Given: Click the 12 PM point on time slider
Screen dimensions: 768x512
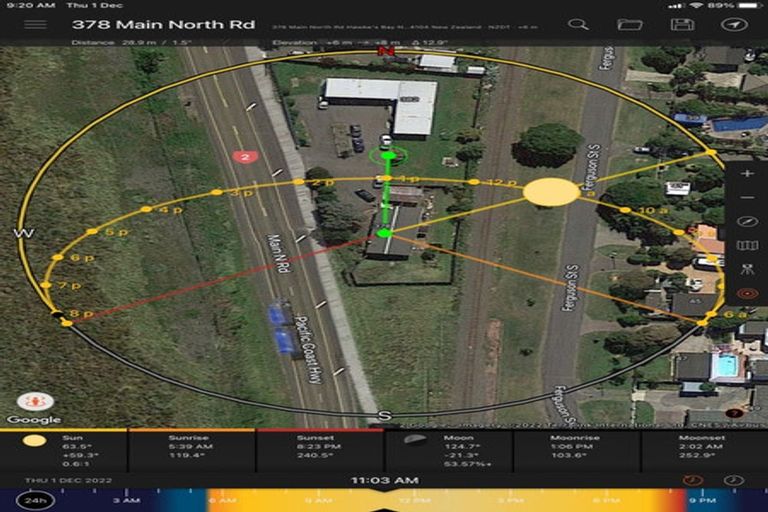Looking at the screenshot, I should point(406,500).
